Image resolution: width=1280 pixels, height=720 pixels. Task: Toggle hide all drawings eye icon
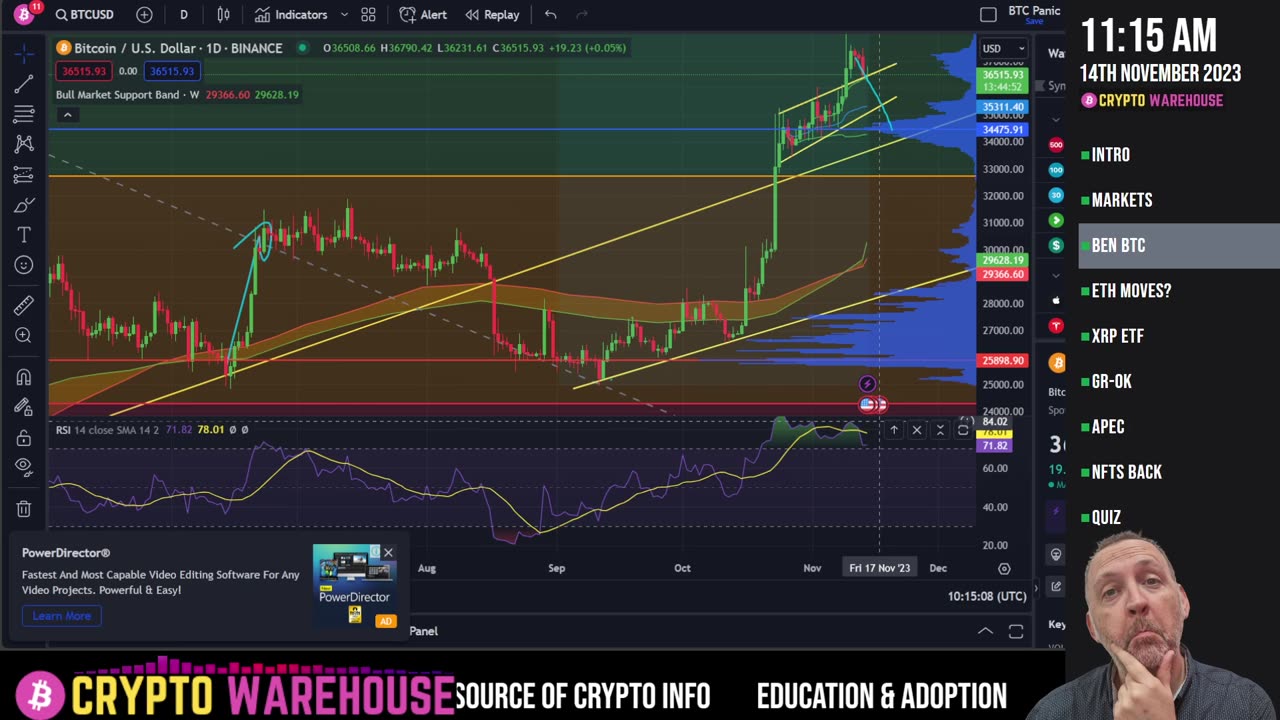point(24,467)
